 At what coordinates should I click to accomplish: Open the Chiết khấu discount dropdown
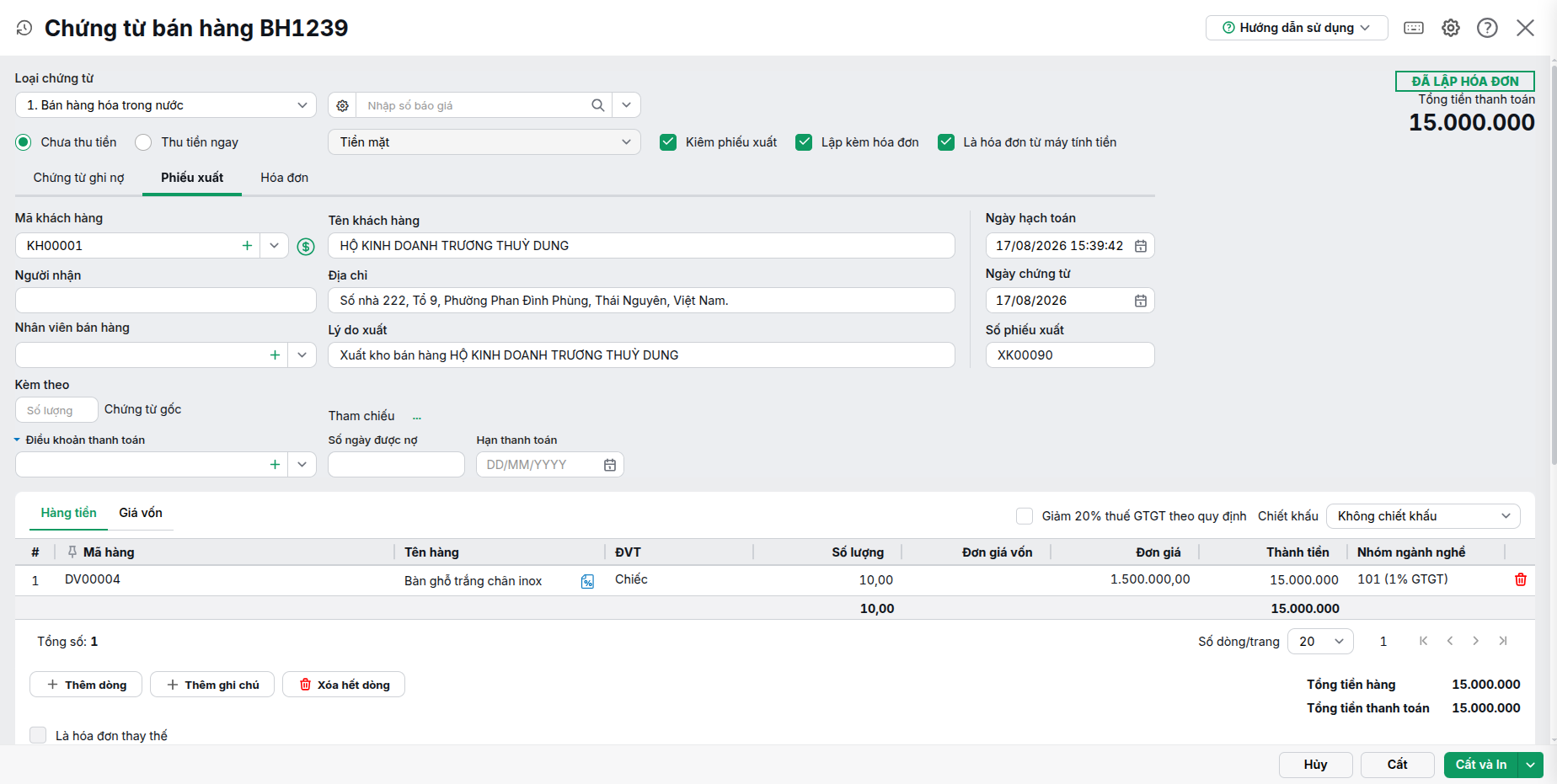pyautogui.click(x=1424, y=516)
